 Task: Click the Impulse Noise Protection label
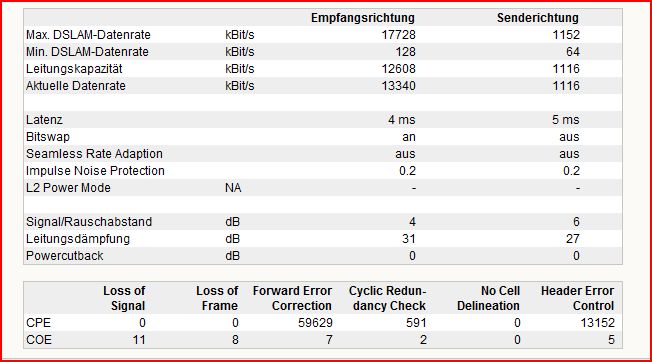pos(95,171)
